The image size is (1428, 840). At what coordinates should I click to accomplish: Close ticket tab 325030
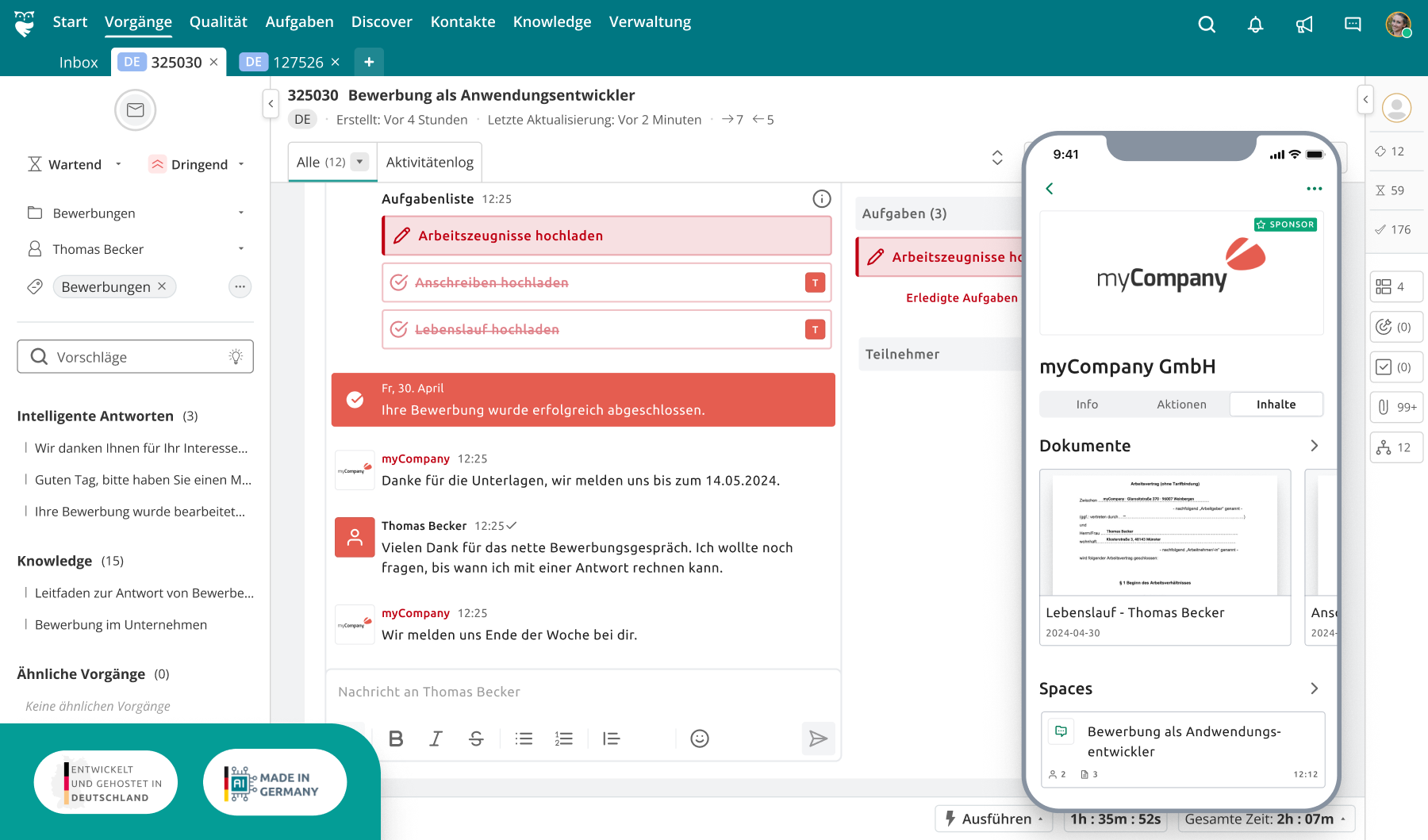(213, 62)
